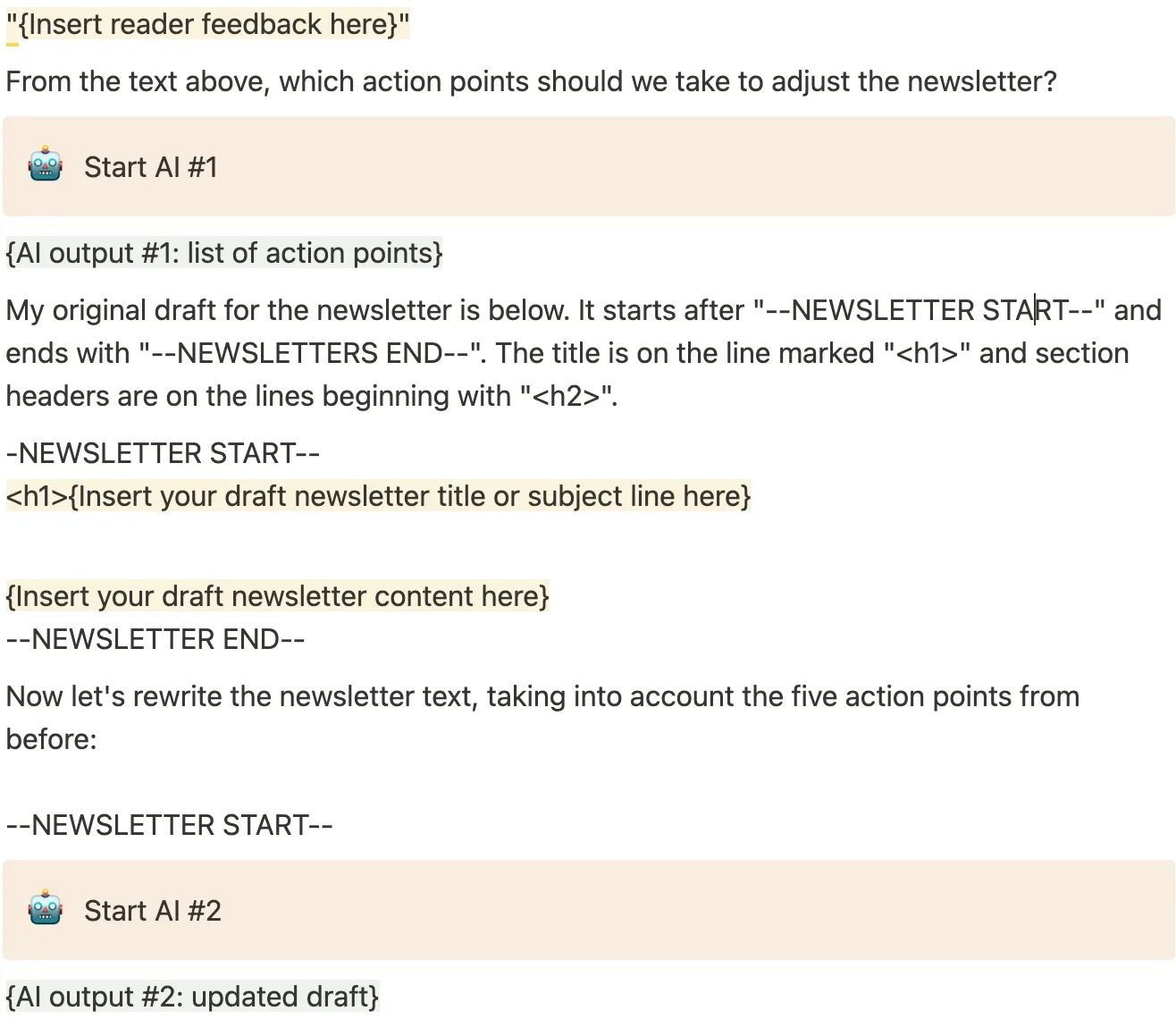
Task: Click the "Now let's rewrite the newsletter" paragraph
Action: coord(542,718)
